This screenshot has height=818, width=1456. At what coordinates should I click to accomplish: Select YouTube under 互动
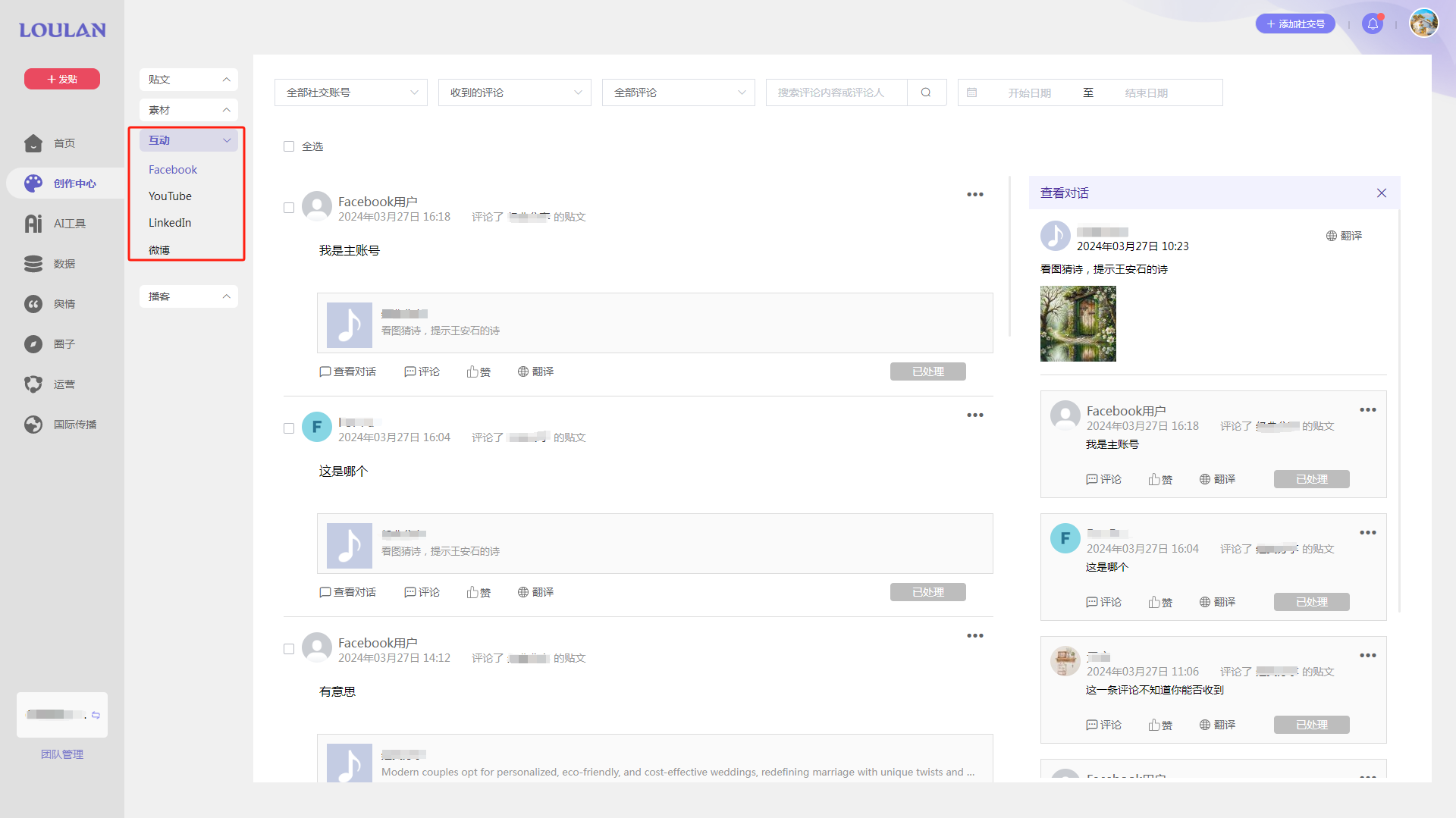[170, 196]
